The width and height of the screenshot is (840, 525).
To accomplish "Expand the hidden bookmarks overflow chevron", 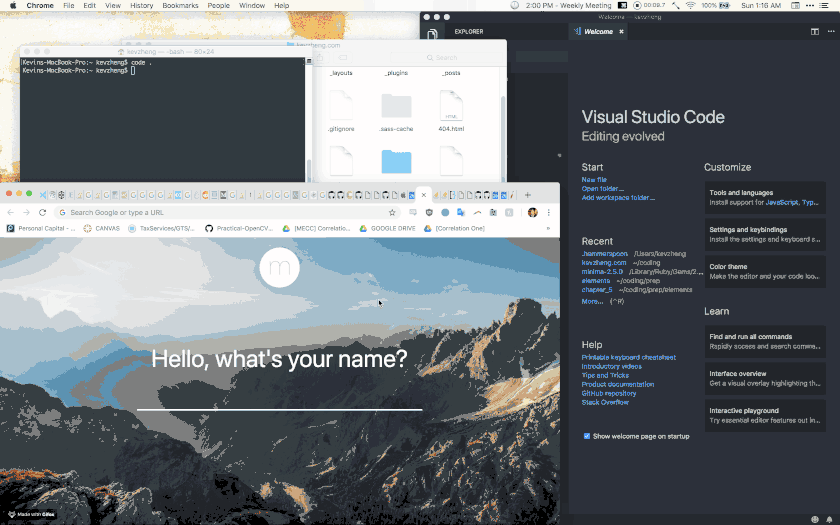I will (x=548, y=228).
